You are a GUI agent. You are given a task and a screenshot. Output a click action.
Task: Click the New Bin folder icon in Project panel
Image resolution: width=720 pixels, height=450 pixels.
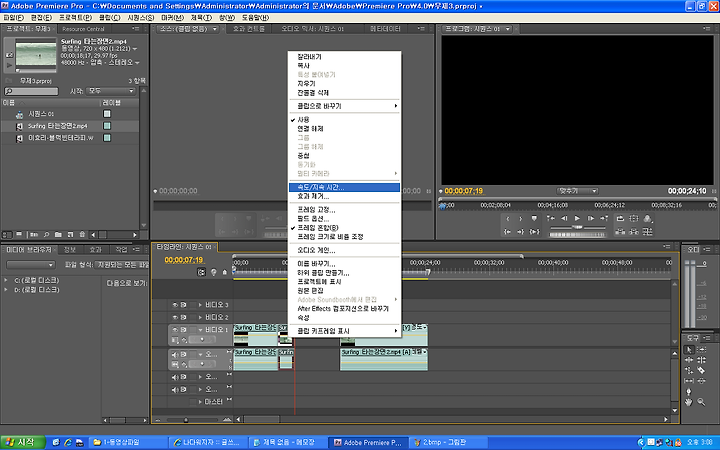[58, 235]
